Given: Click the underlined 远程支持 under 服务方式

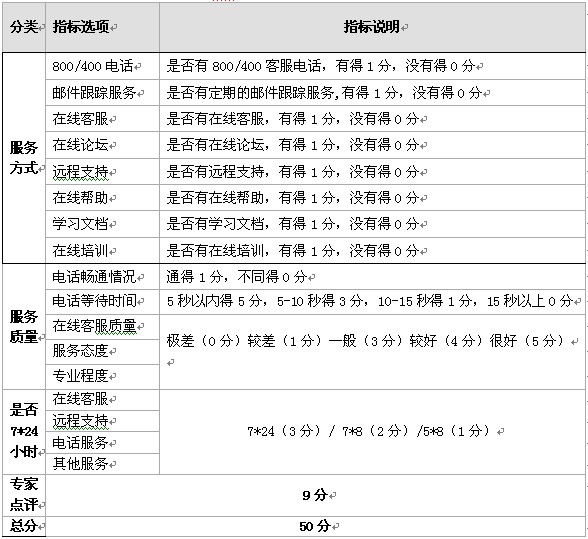Looking at the screenshot, I should pos(80,172).
